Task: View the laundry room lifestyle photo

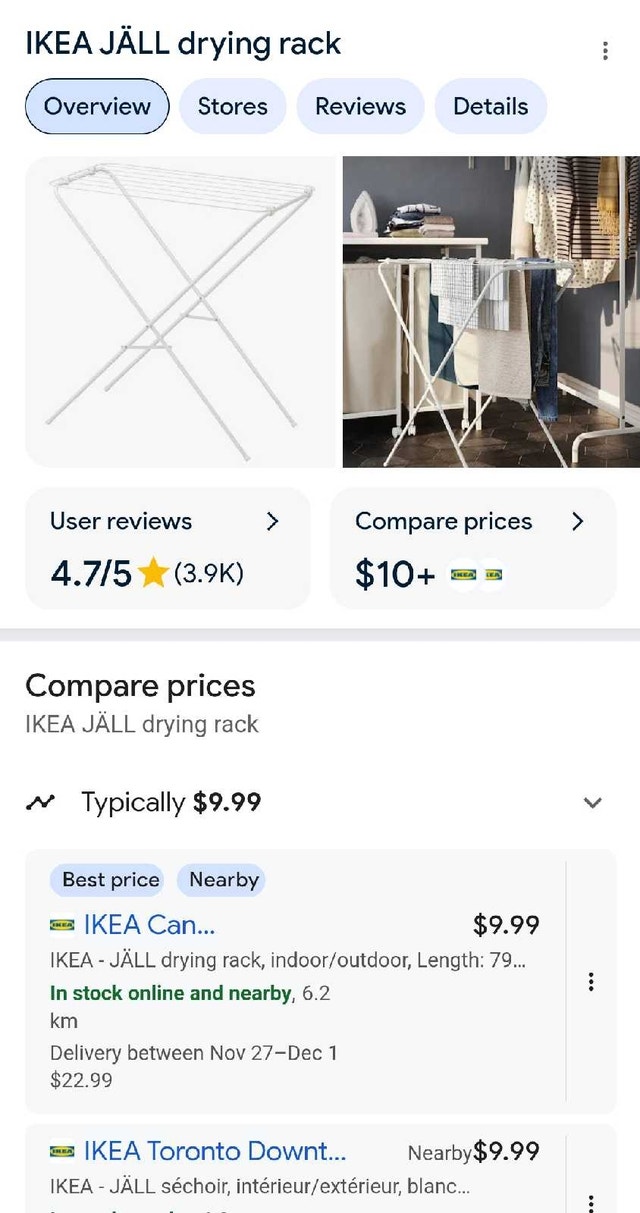Action: click(x=491, y=311)
